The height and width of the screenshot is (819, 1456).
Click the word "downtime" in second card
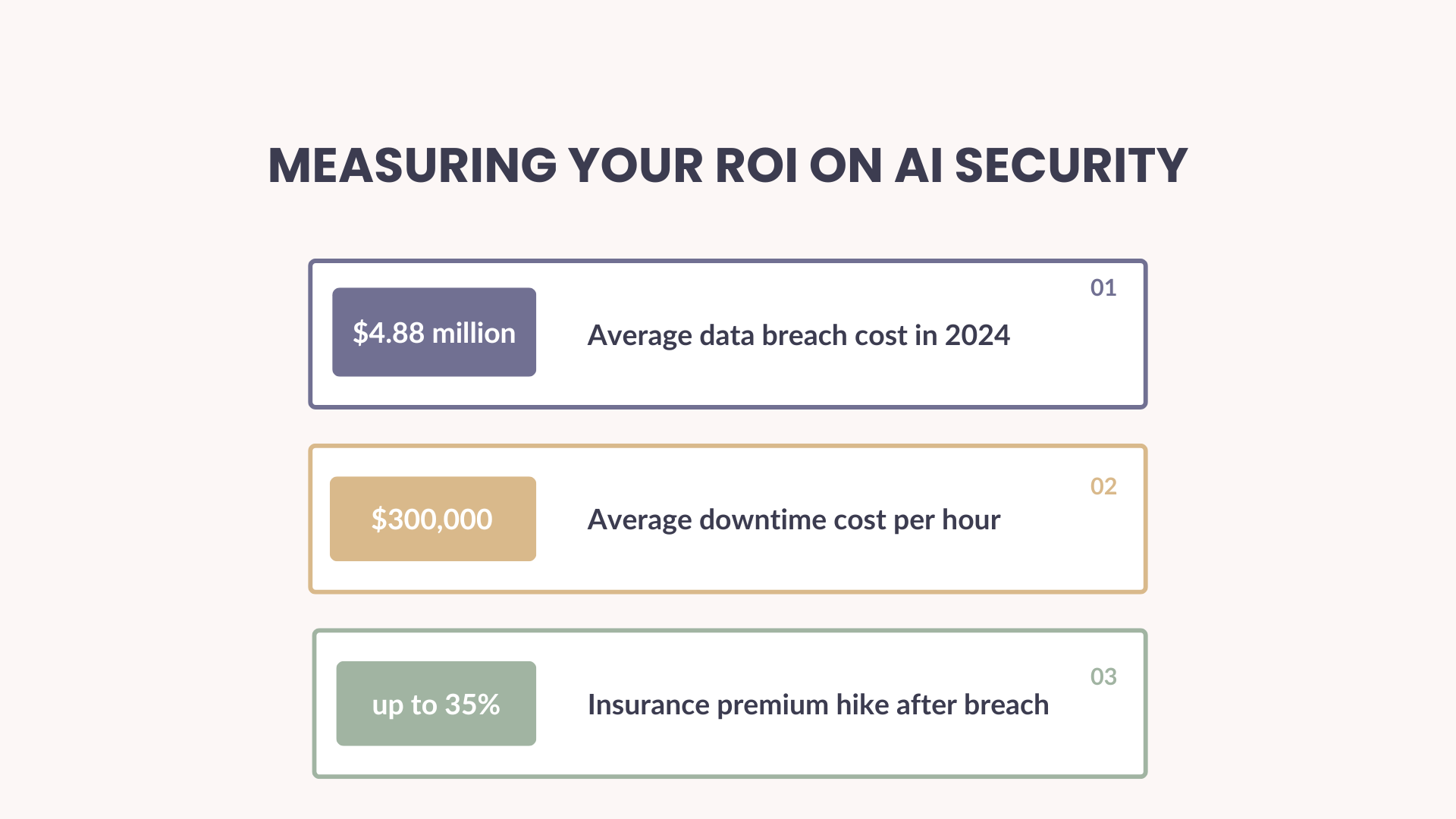tap(762, 520)
